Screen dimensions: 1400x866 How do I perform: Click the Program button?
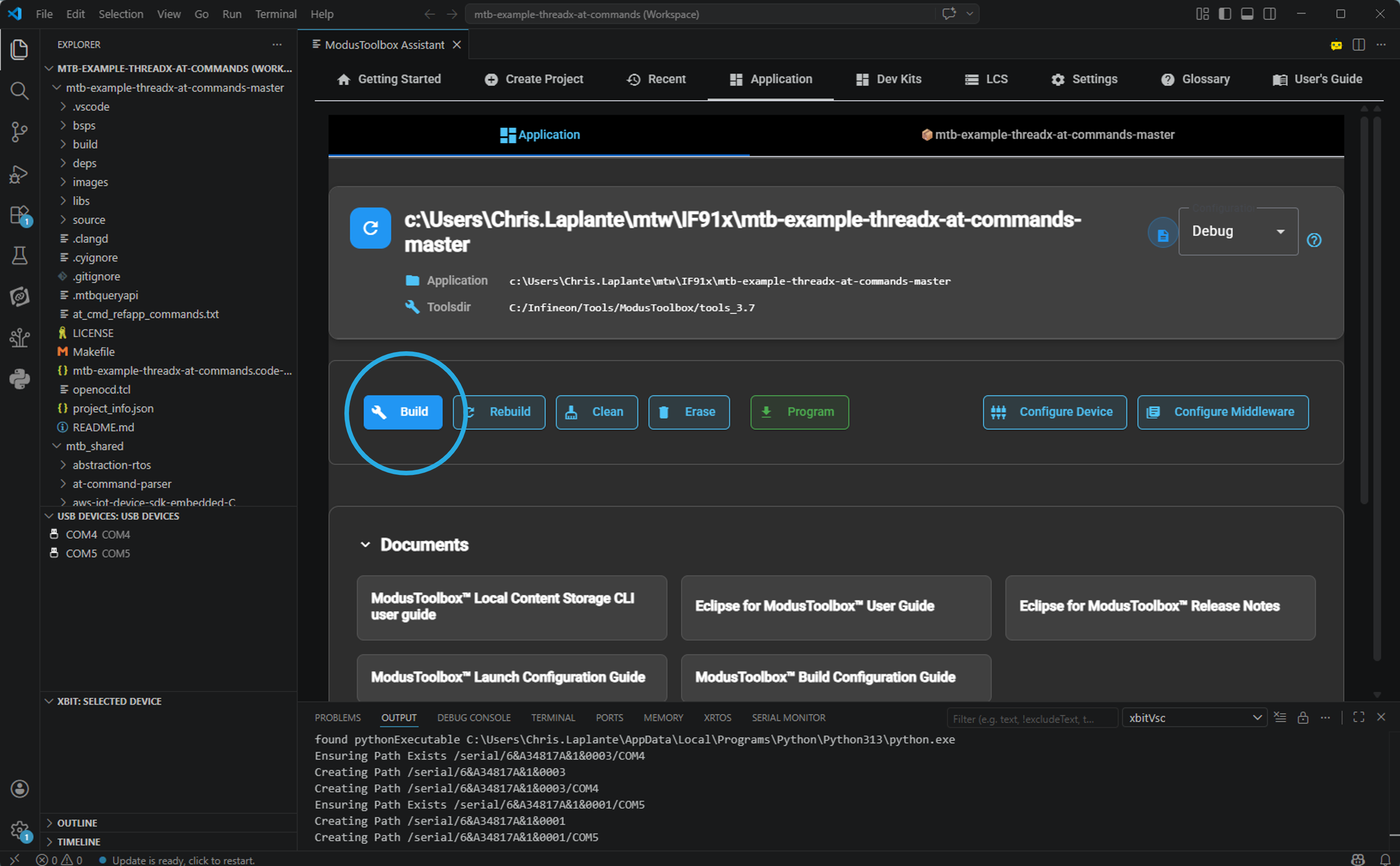(799, 412)
